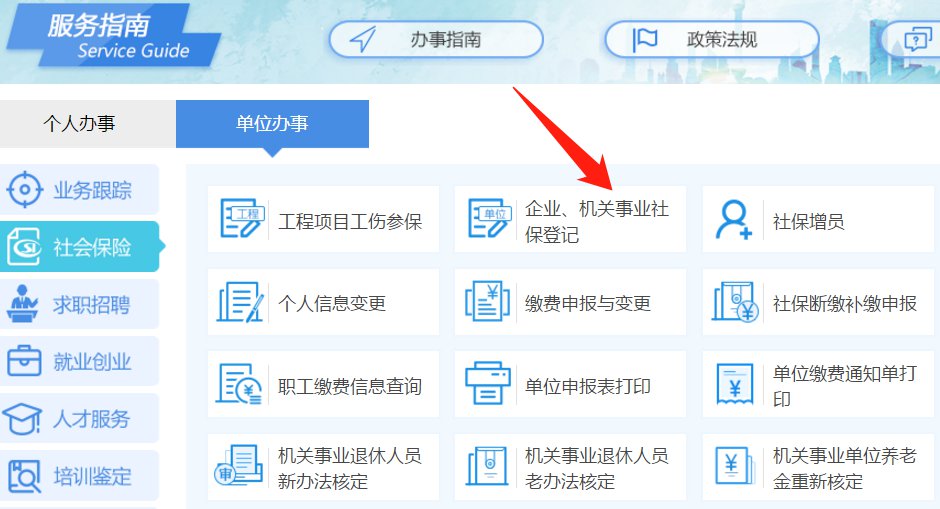The image size is (940, 509).
Task: Click the 人才服务 graduation cap icon
Action: pyautogui.click(x=22, y=418)
